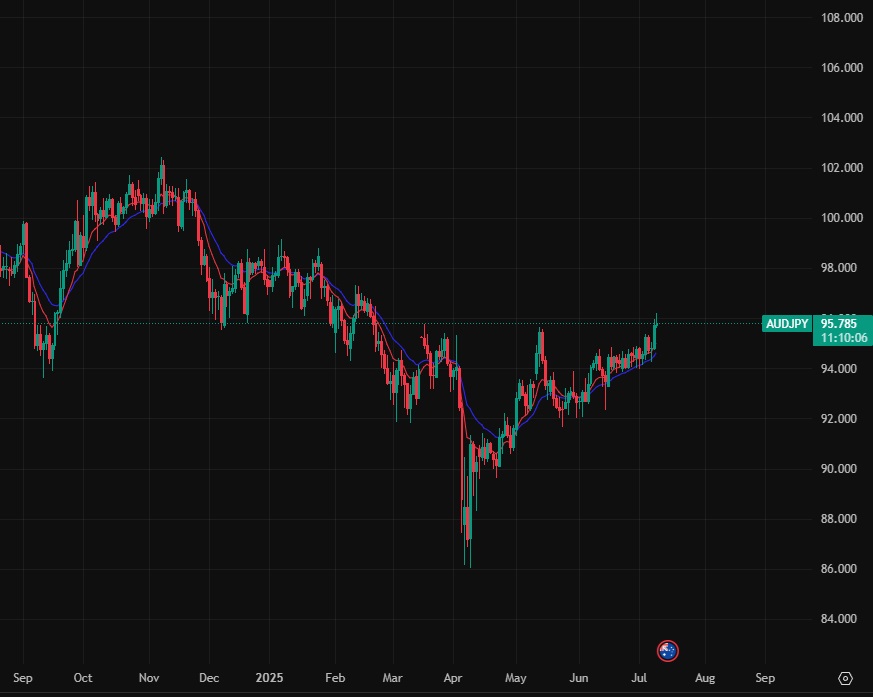Click the May label on time axis
Screen dimensions: 873x697
[516, 678]
